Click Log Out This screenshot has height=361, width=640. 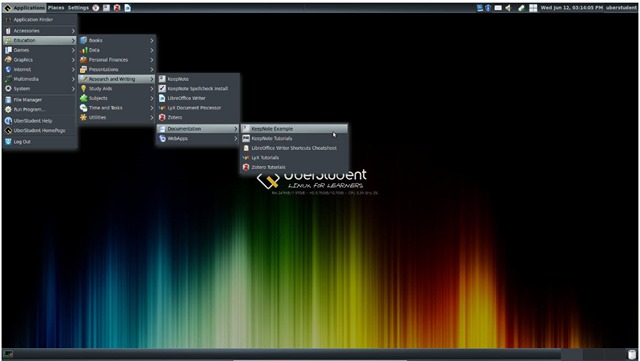click(x=40, y=142)
